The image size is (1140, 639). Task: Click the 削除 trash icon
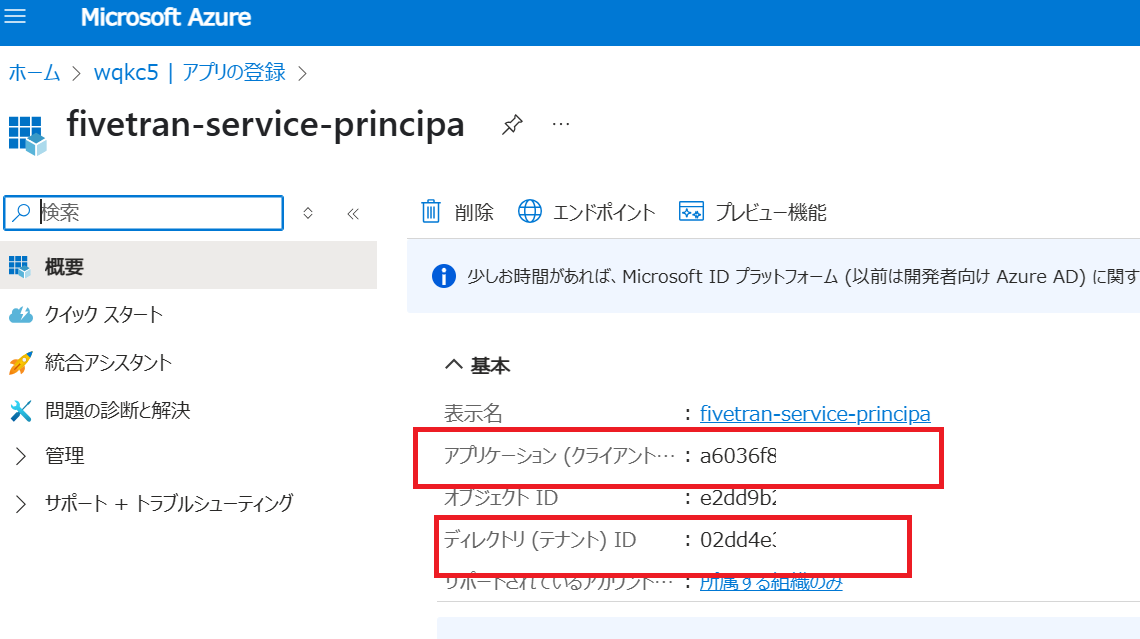[430, 211]
